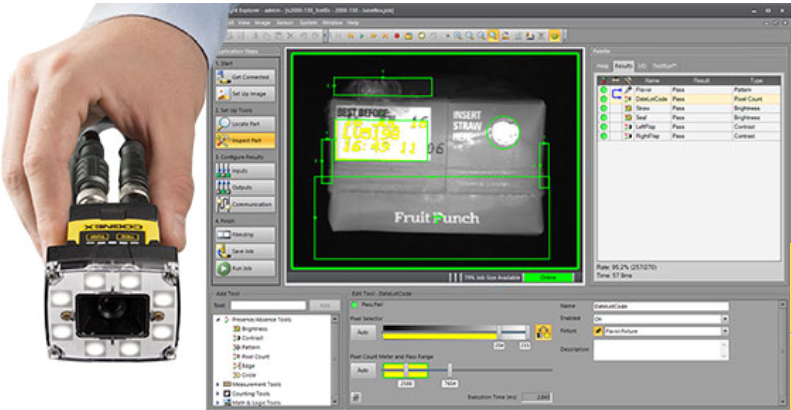Open the Communication step
Viewport: 791px width, 410px height.
pos(246,204)
